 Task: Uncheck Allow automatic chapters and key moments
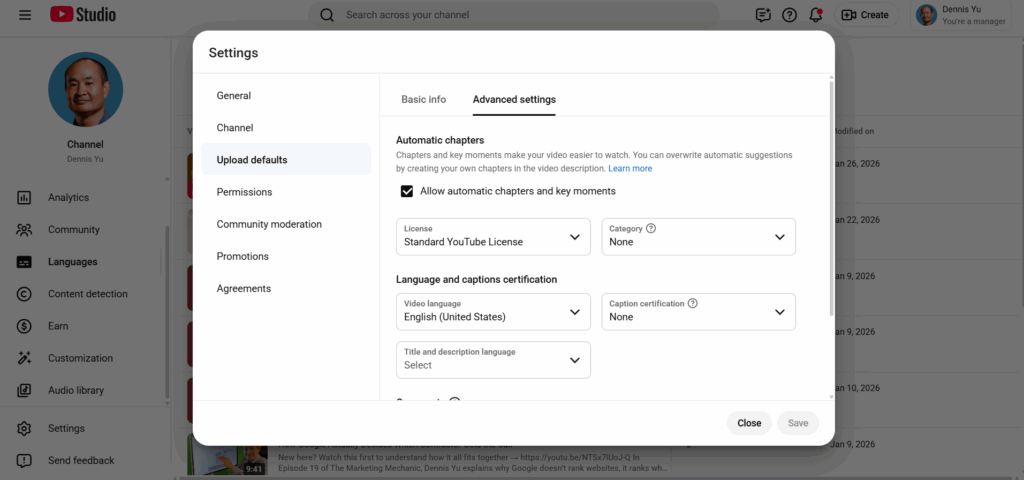(x=407, y=191)
